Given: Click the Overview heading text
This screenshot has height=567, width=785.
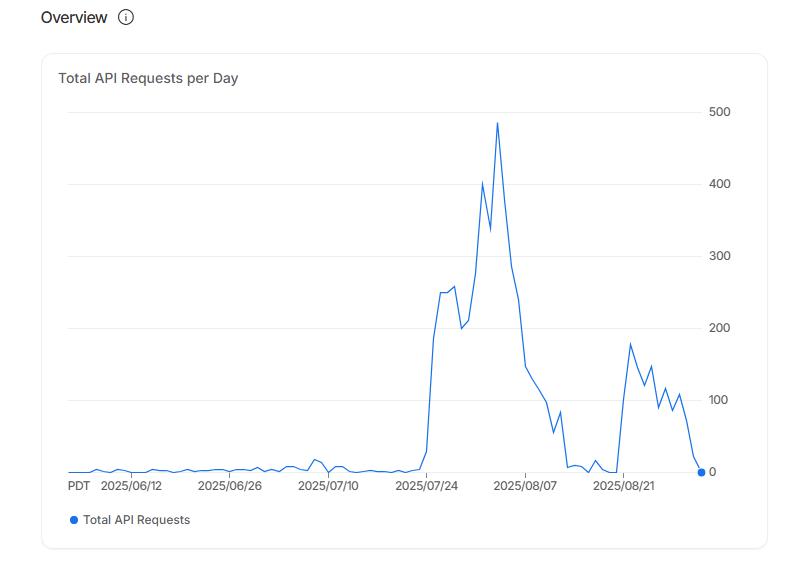Looking at the screenshot, I should (74, 17).
